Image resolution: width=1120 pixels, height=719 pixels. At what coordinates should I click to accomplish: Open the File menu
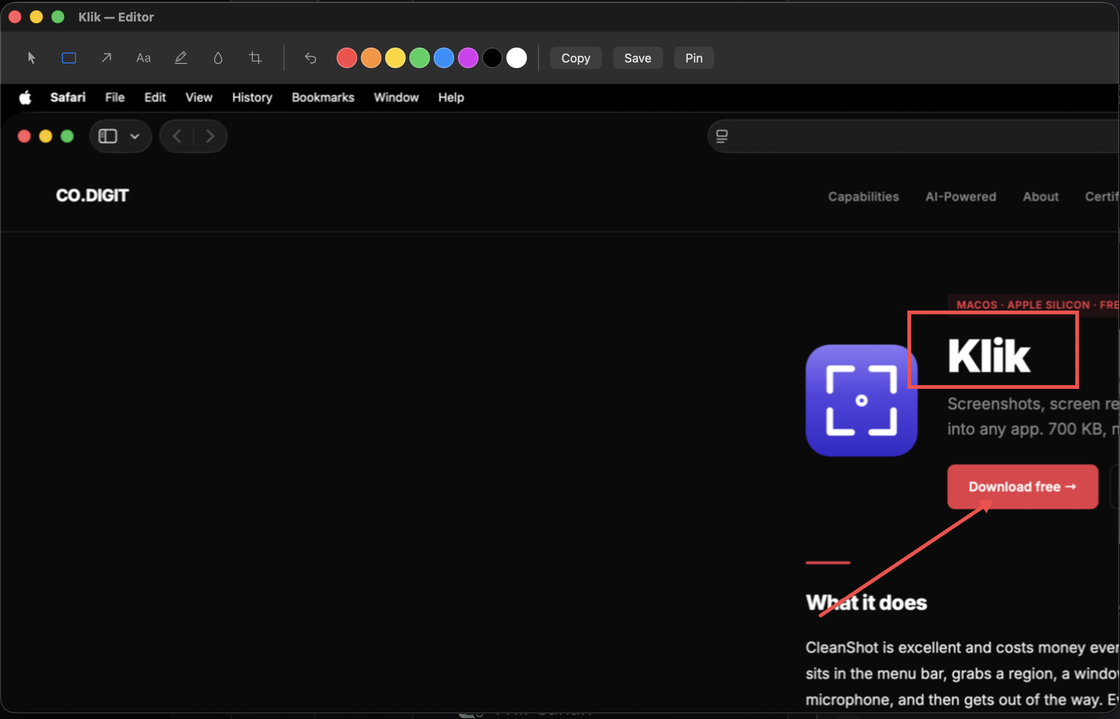click(x=115, y=98)
